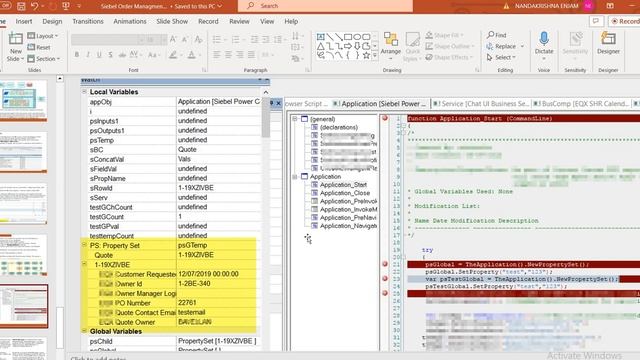The image size is (640, 360).
Task: Select the Oval shape in gallery
Action: point(357,37)
